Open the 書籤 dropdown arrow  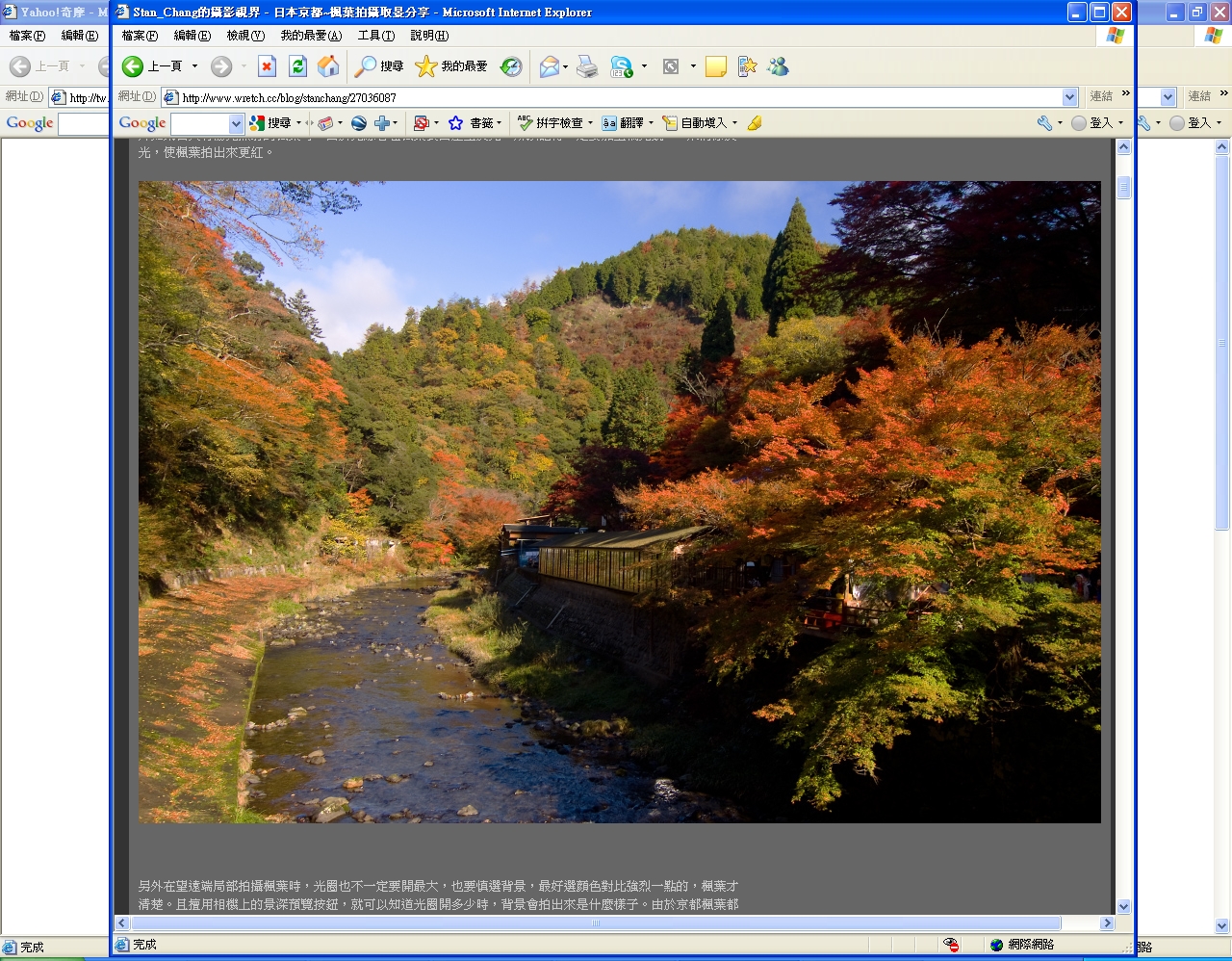[x=499, y=123]
